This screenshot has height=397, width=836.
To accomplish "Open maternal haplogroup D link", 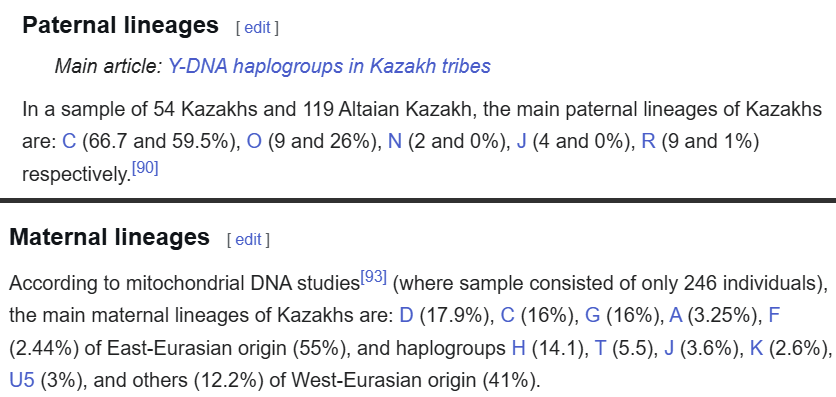I will coord(406,316).
